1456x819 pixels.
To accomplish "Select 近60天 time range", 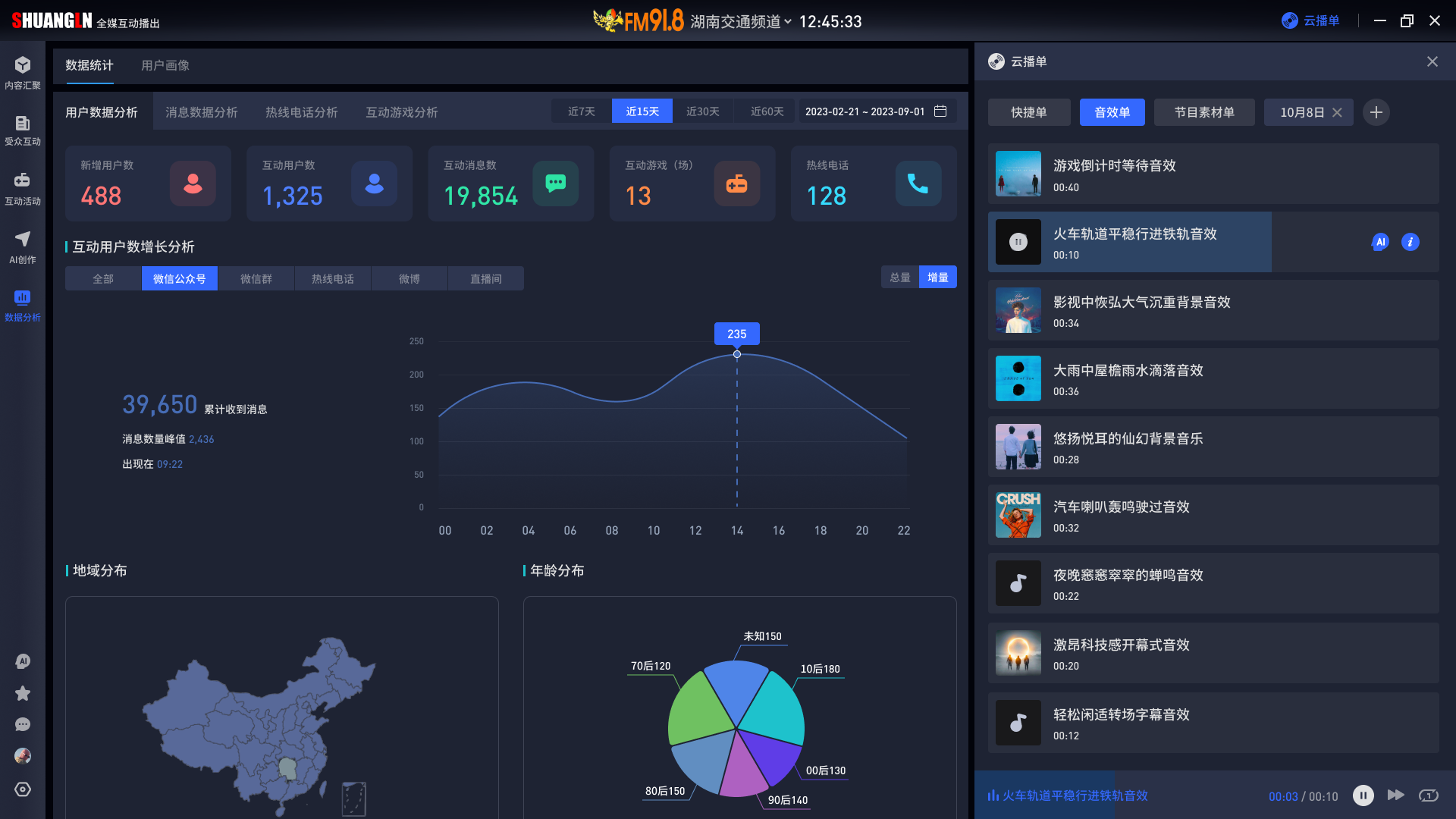I will tap(765, 111).
